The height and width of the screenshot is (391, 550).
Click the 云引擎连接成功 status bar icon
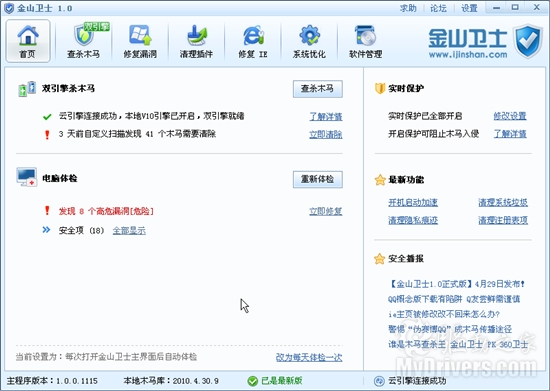[379, 381]
